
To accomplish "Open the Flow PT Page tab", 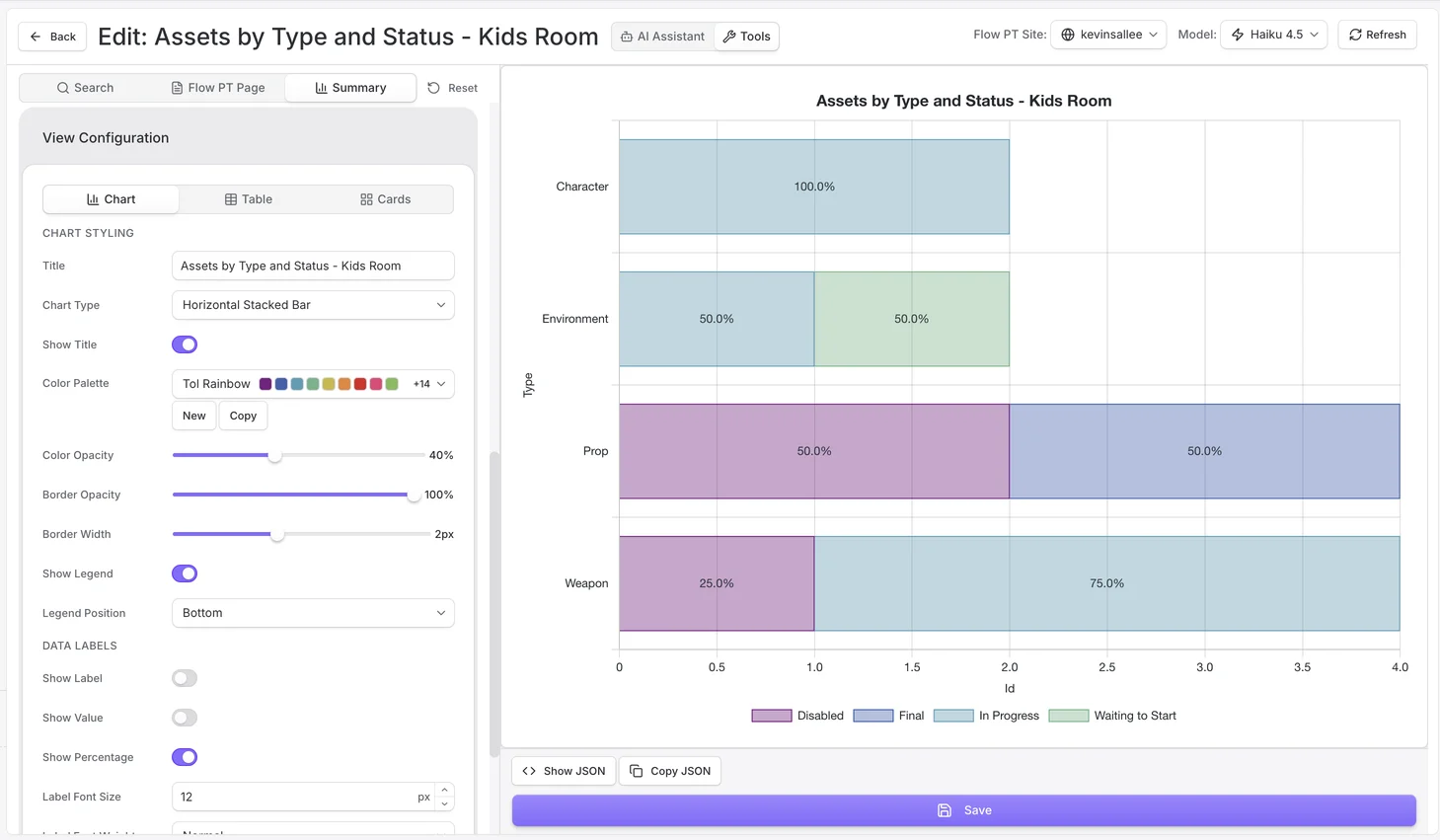I will [217, 87].
